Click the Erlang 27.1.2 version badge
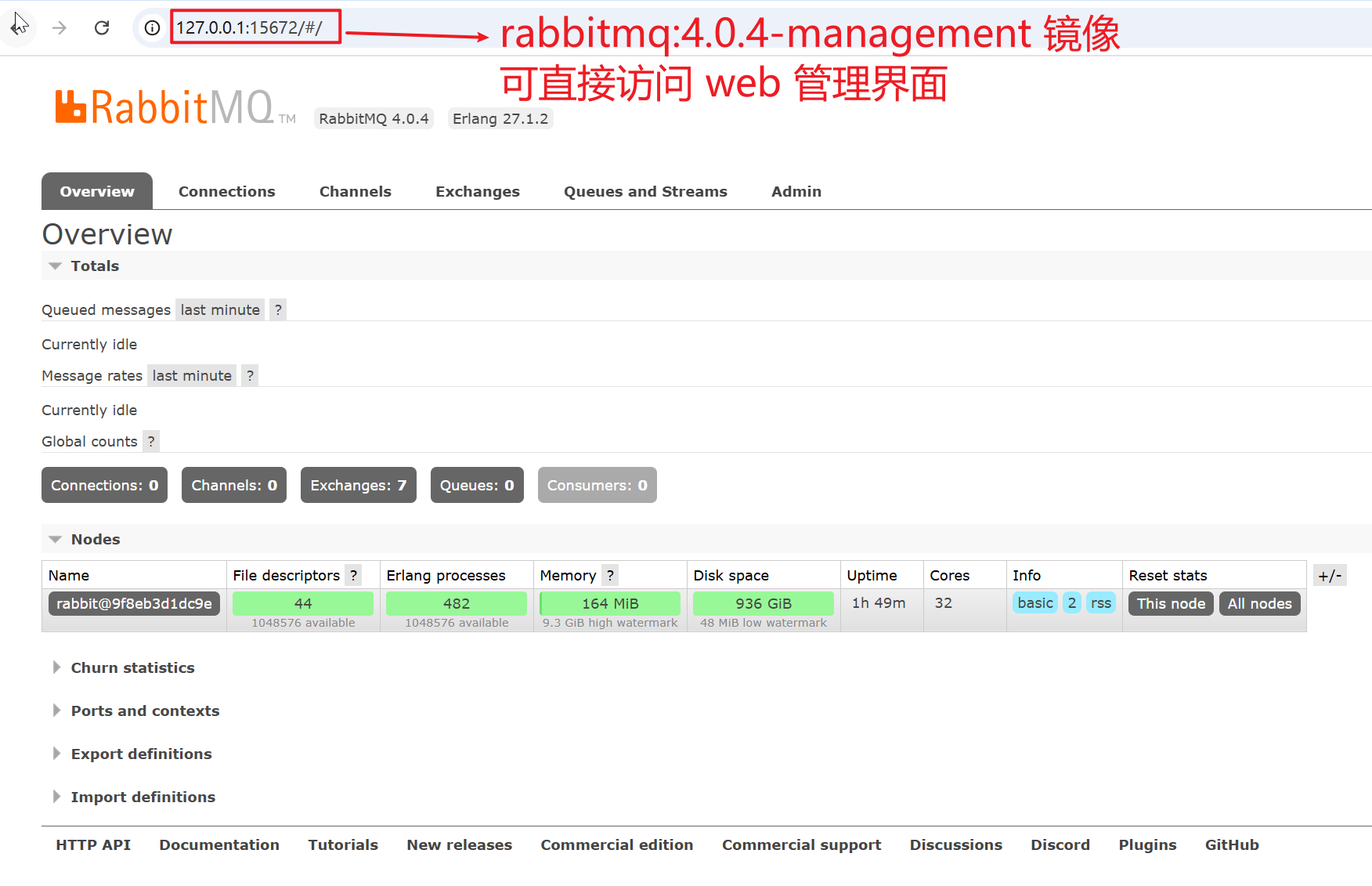 pos(500,118)
